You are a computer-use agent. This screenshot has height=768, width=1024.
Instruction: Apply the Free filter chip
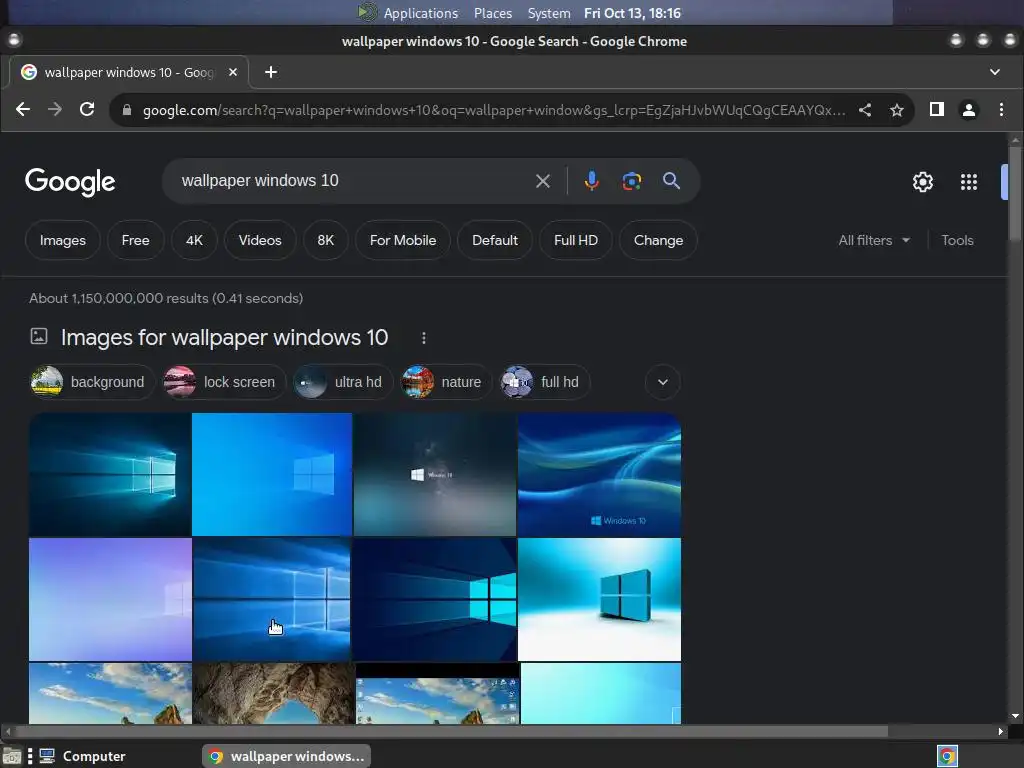(x=135, y=240)
